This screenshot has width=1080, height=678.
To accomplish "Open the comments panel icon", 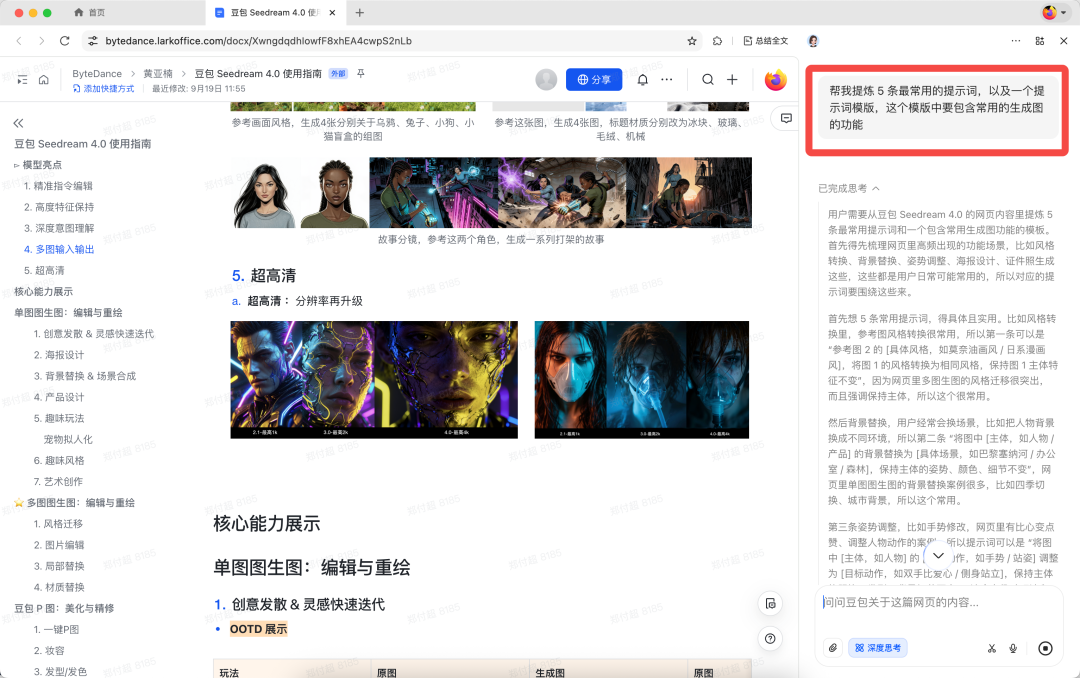I will click(x=786, y=119).
